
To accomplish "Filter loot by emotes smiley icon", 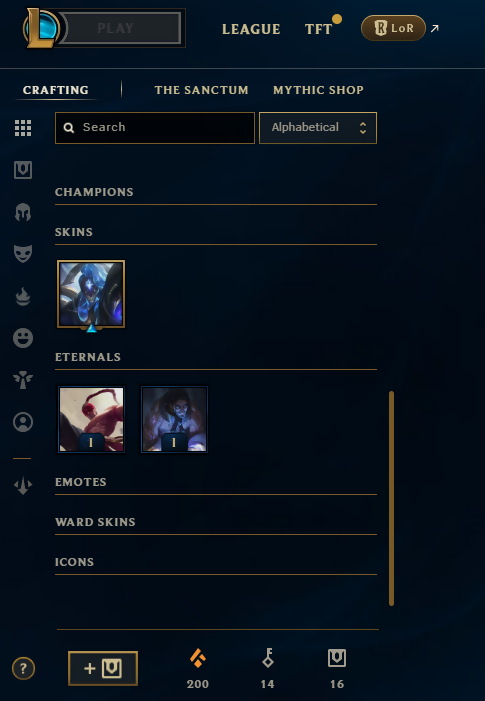I will coord(23,338).
